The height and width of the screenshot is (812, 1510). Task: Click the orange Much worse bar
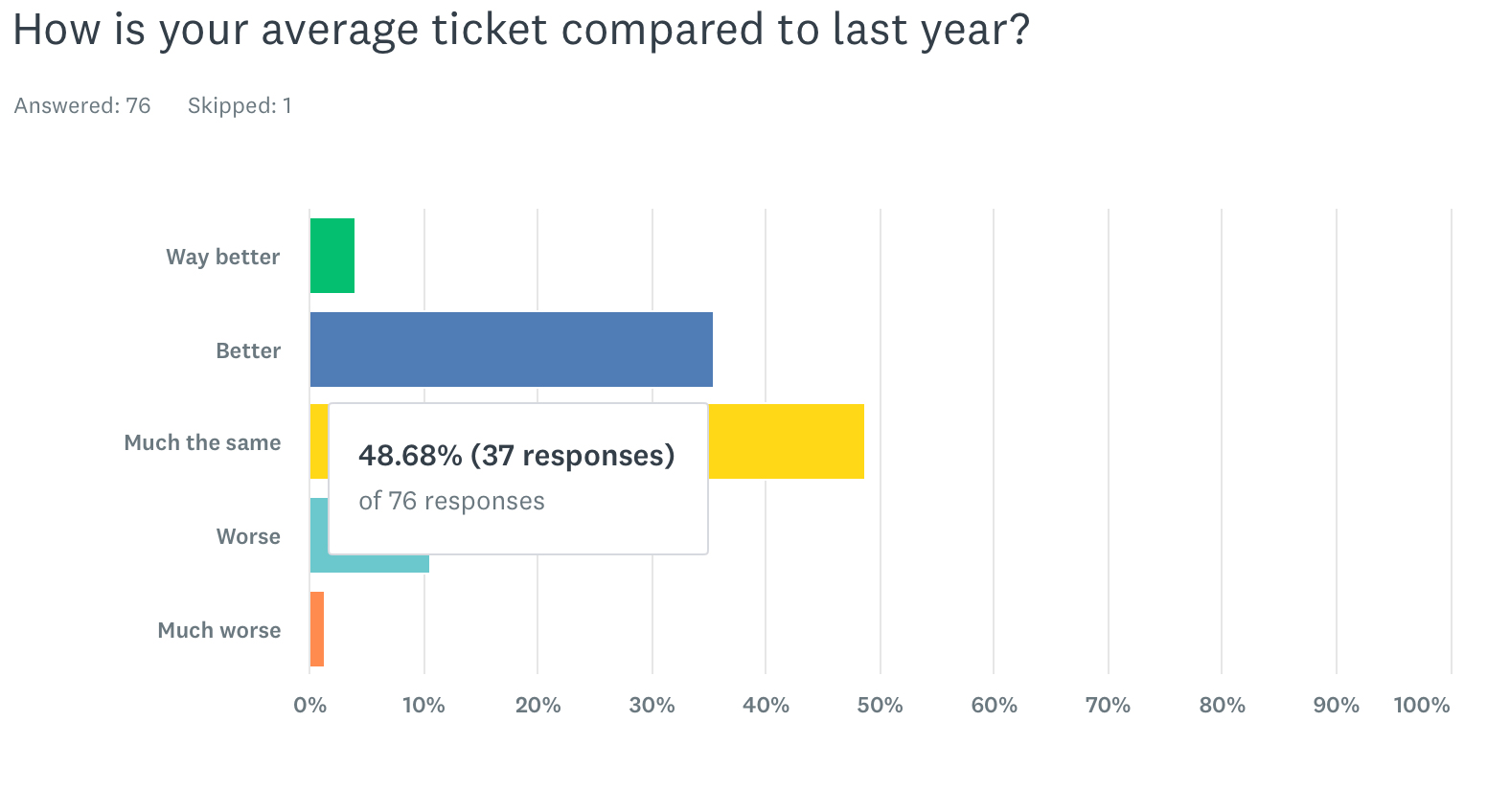pyautogui.click(x=316, y=629)
